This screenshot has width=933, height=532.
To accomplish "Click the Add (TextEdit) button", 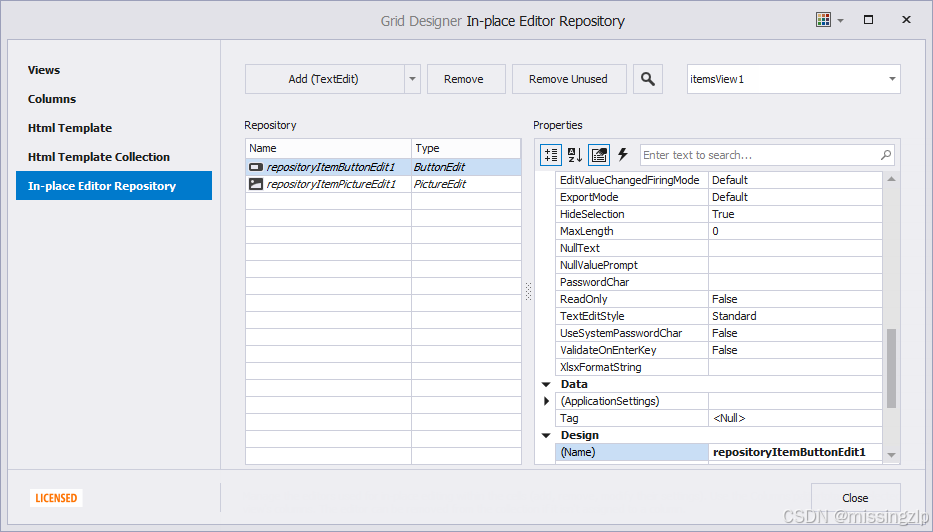I will tap(325, 79).
